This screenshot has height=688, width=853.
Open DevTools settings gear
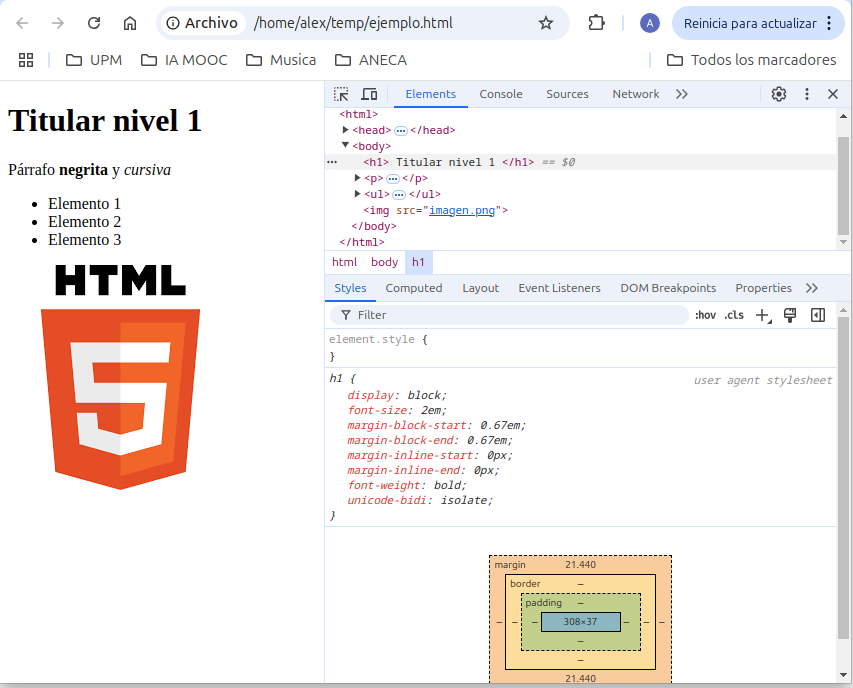coord(778,94)
